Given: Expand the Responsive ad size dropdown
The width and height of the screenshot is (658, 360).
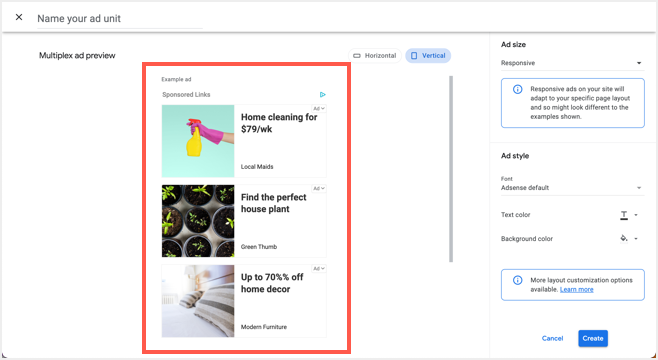Looking at the screenshot, I should tap(572, 63).
